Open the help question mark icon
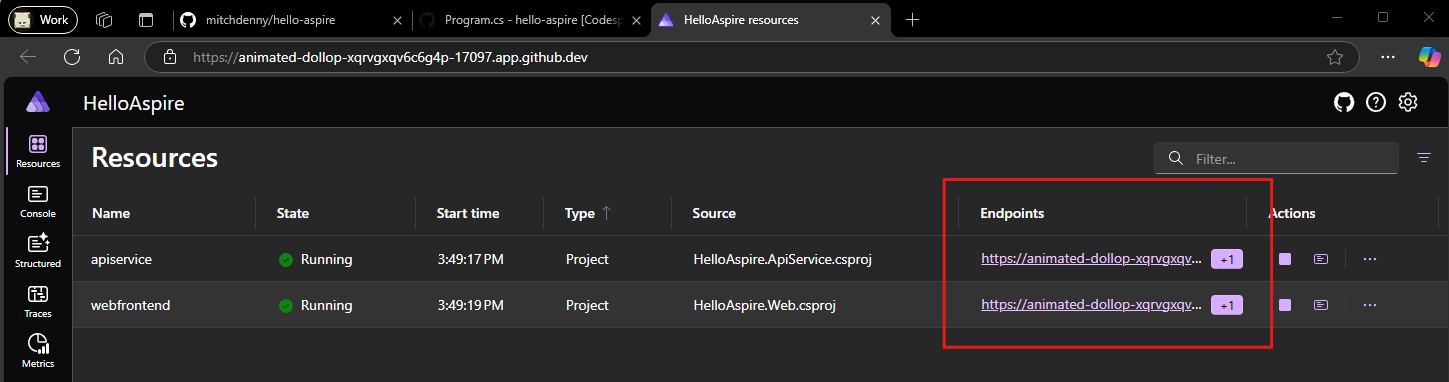 point(1376,102)
